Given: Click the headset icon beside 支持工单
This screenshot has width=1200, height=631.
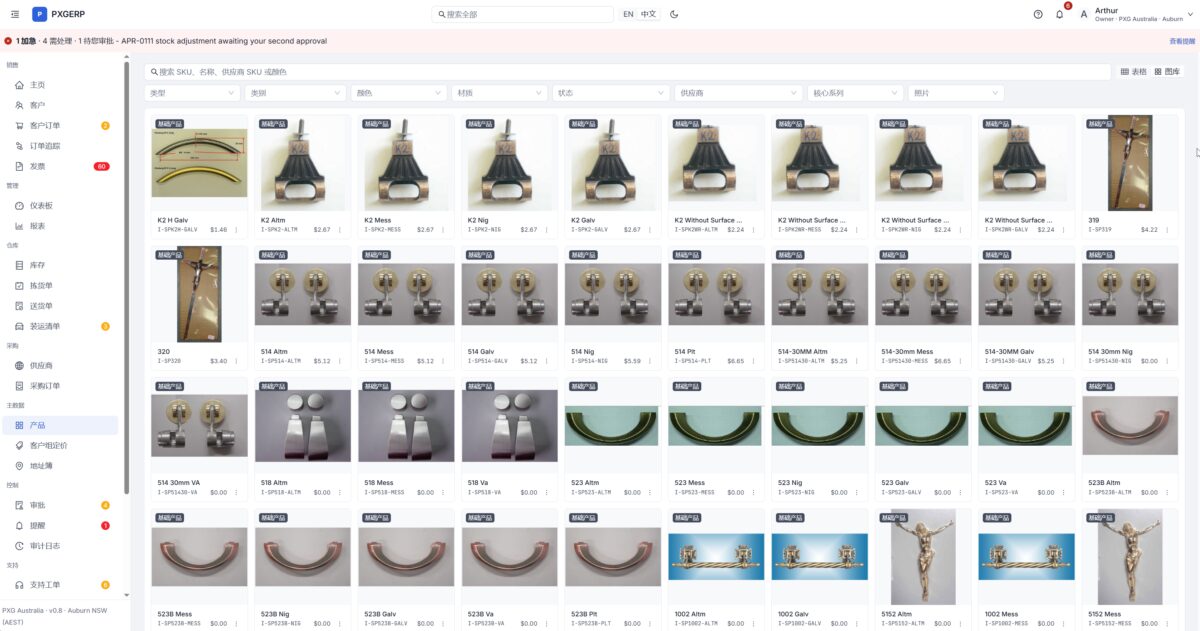Looking at the screenshot, I should (20, 585).
